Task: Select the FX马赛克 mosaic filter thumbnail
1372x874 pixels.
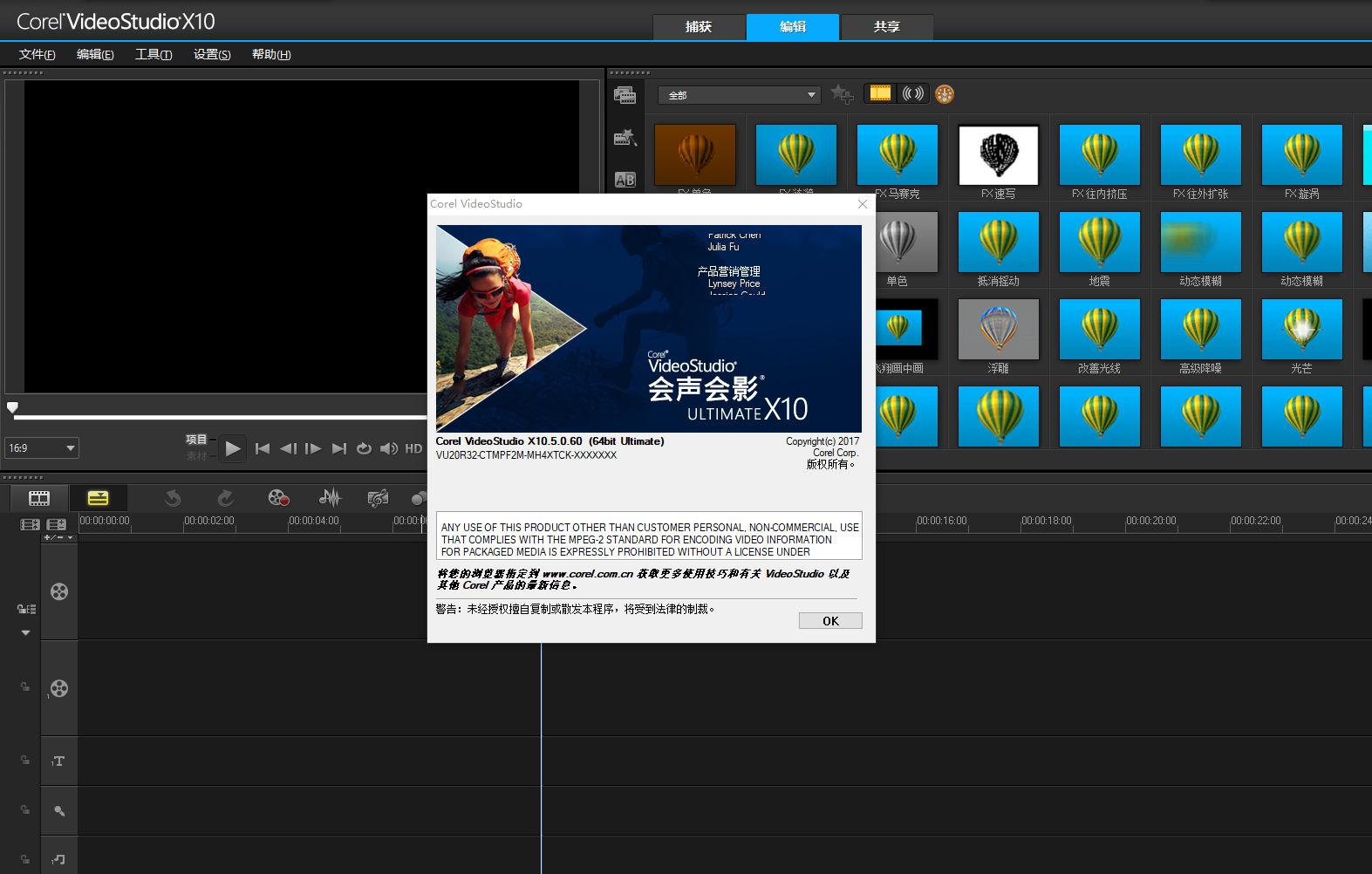Action: (898, 155)
